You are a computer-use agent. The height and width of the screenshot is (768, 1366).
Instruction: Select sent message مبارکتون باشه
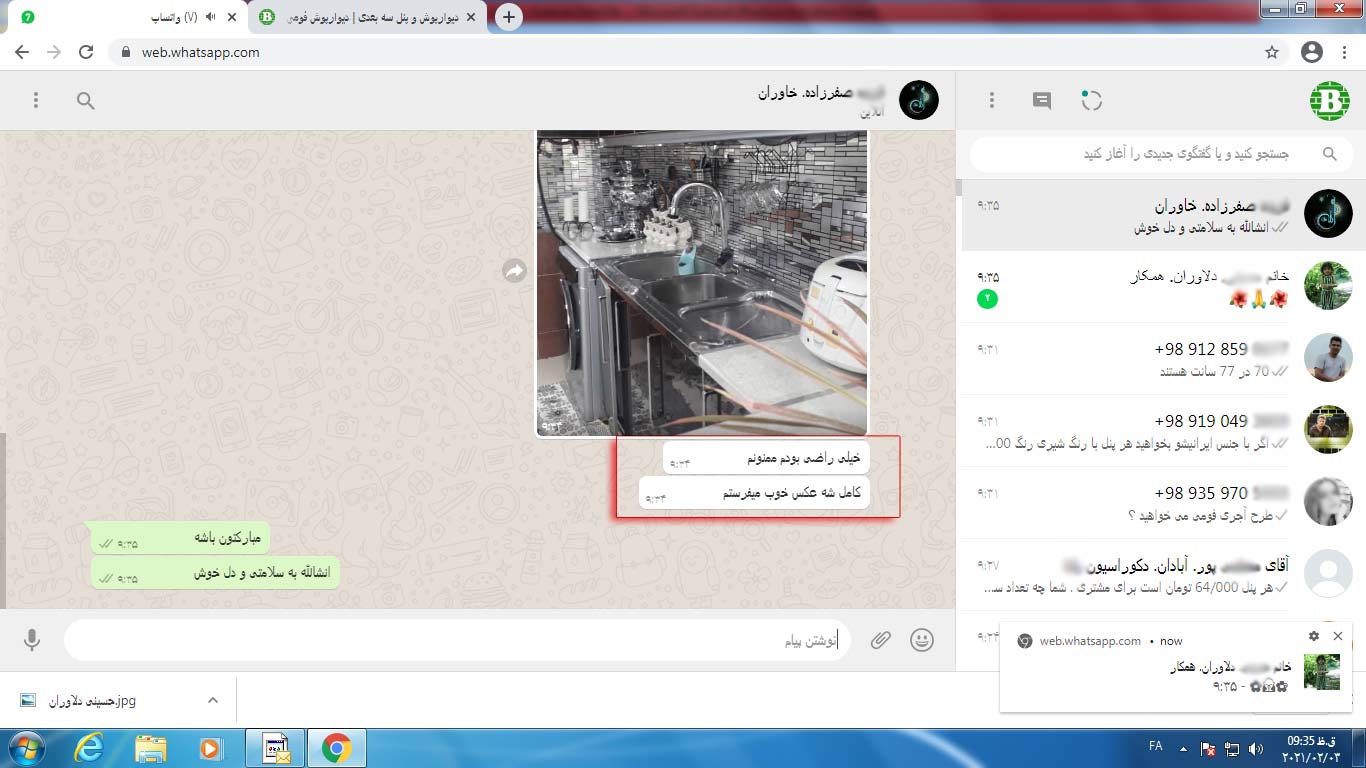point(180,538)
